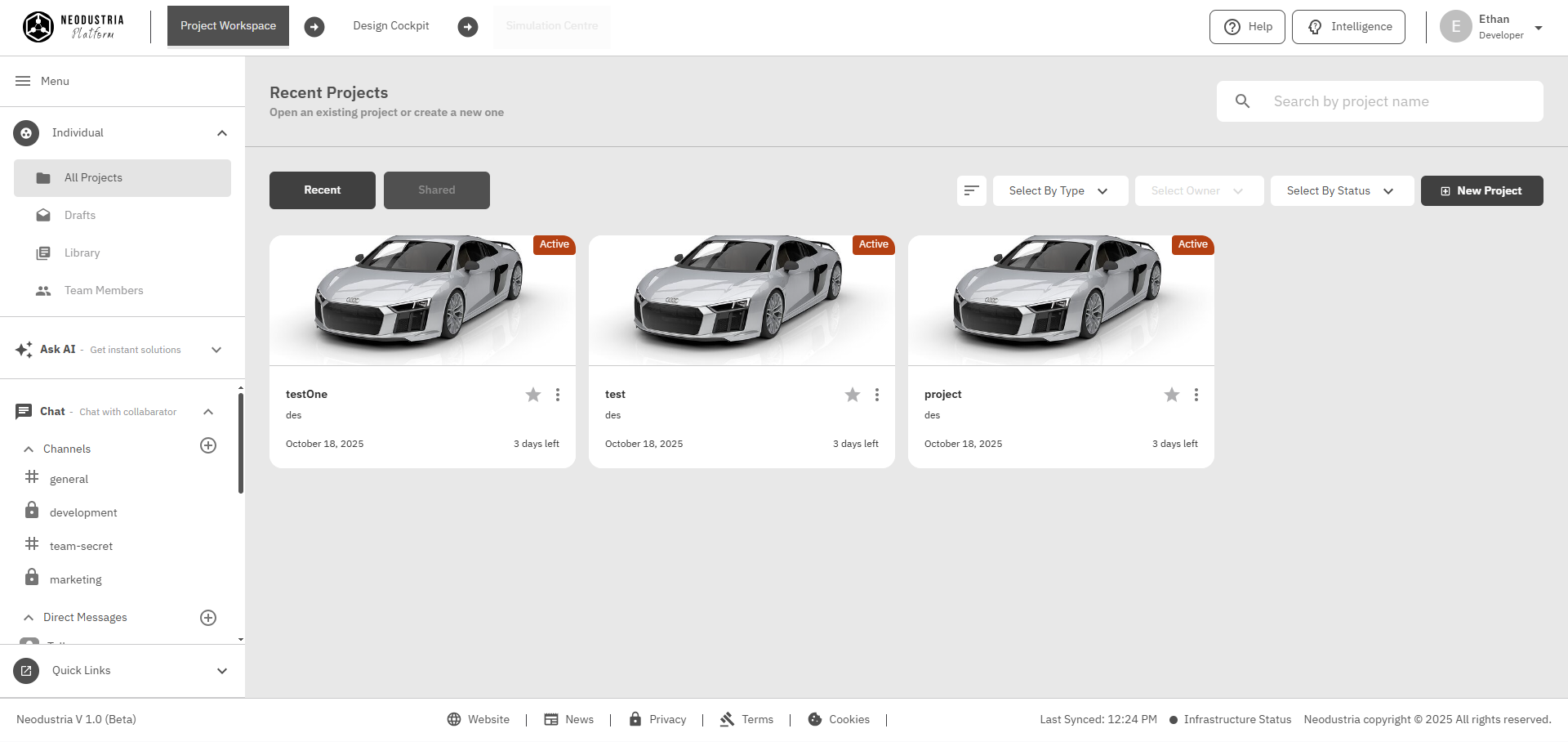Expand the Select By Status dropdown
The width and height of the screenshot is (1568, 742).
pos(1342,190)
